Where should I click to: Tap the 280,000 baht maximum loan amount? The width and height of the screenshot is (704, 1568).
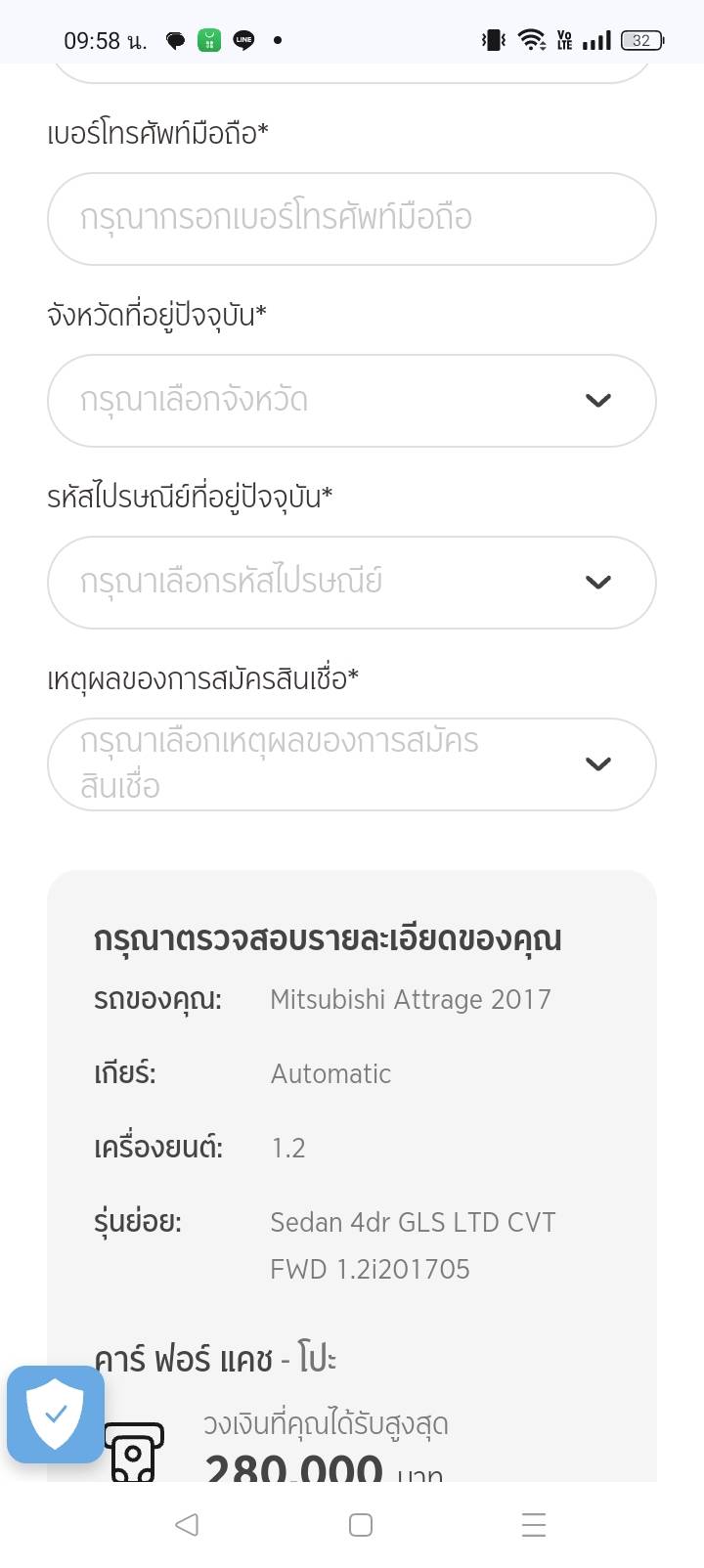[x=294, y=1466]
